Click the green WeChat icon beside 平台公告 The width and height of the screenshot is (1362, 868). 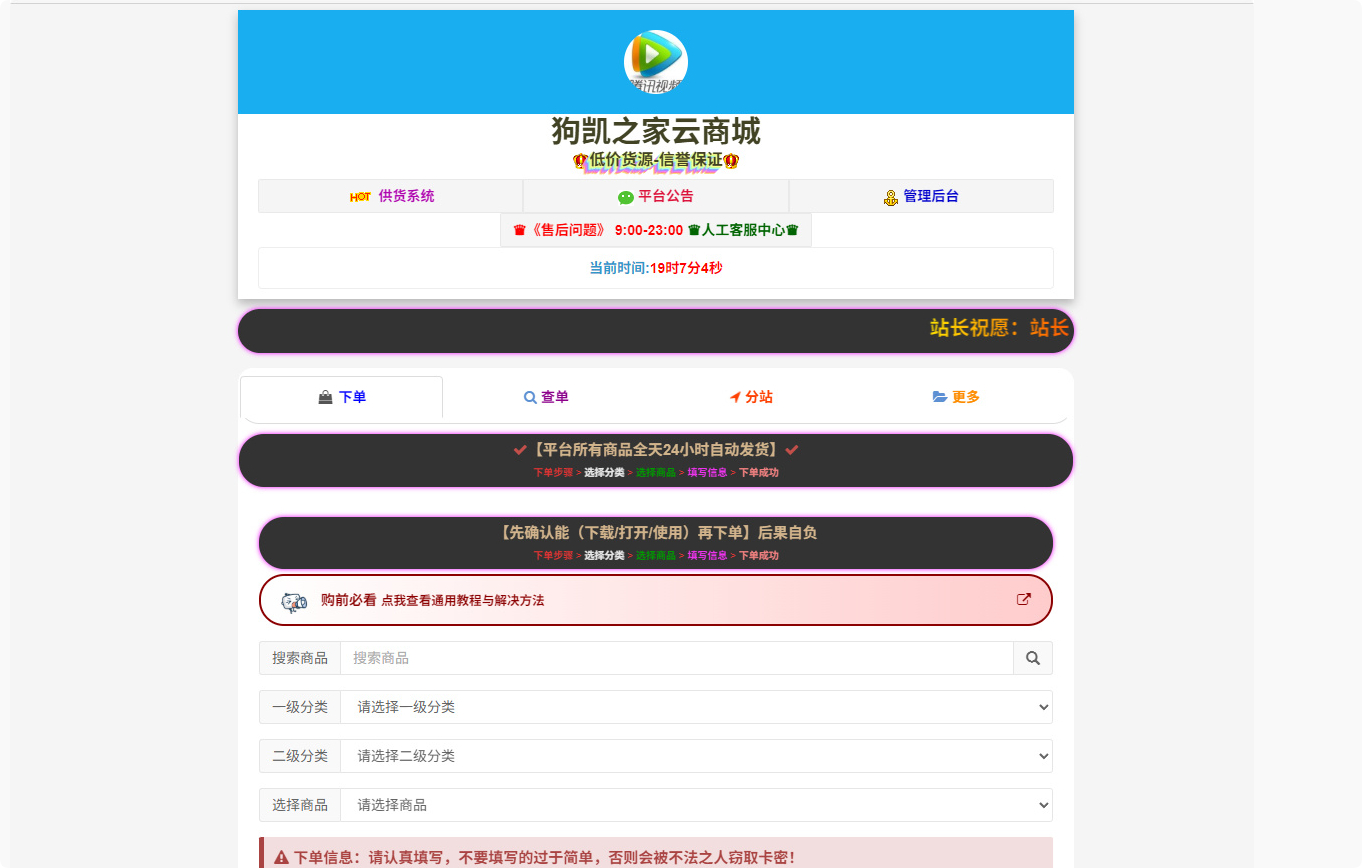pos(626,197)
